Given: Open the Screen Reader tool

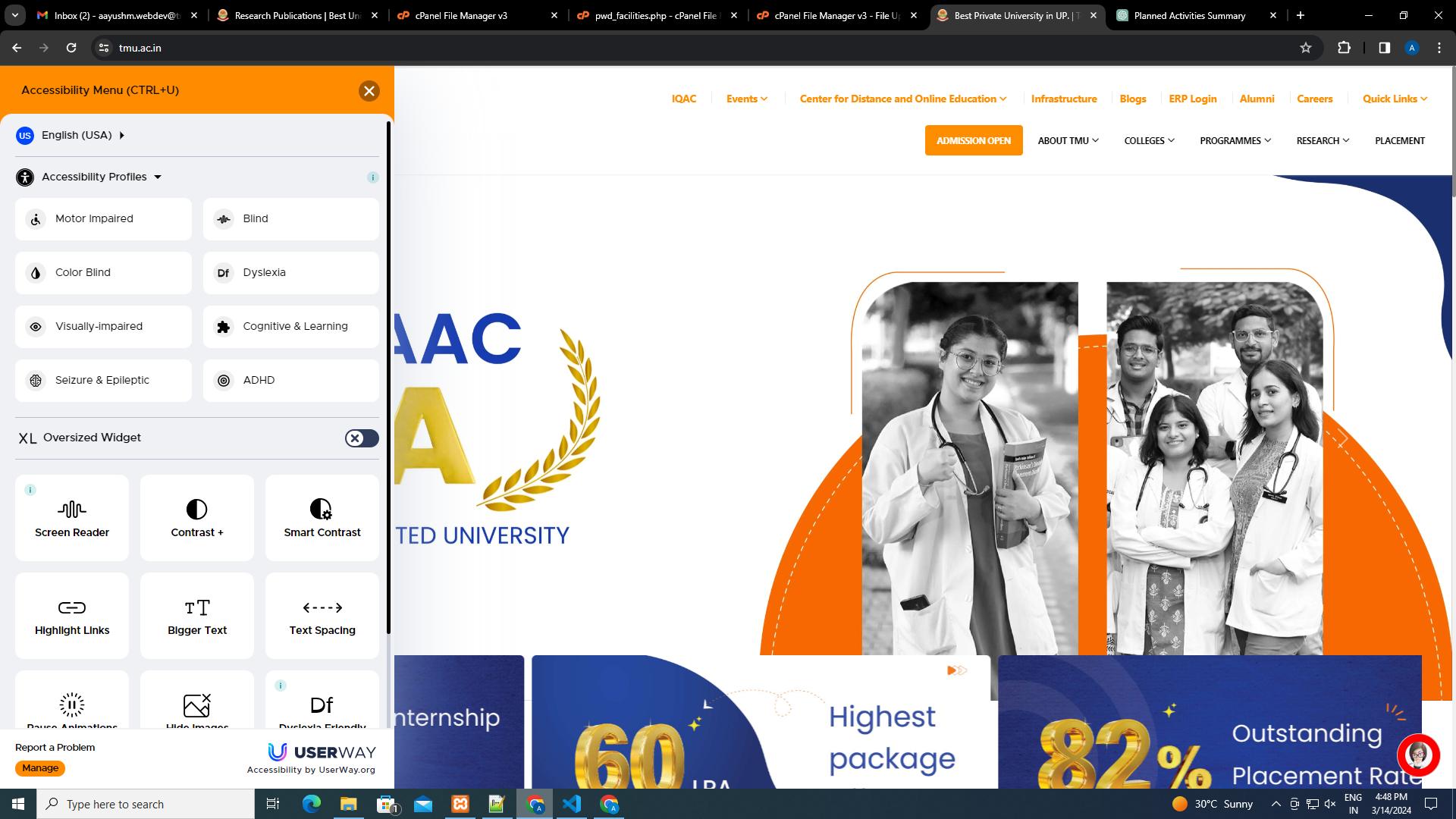Looking at the screenshot, I should click(72, 518).
